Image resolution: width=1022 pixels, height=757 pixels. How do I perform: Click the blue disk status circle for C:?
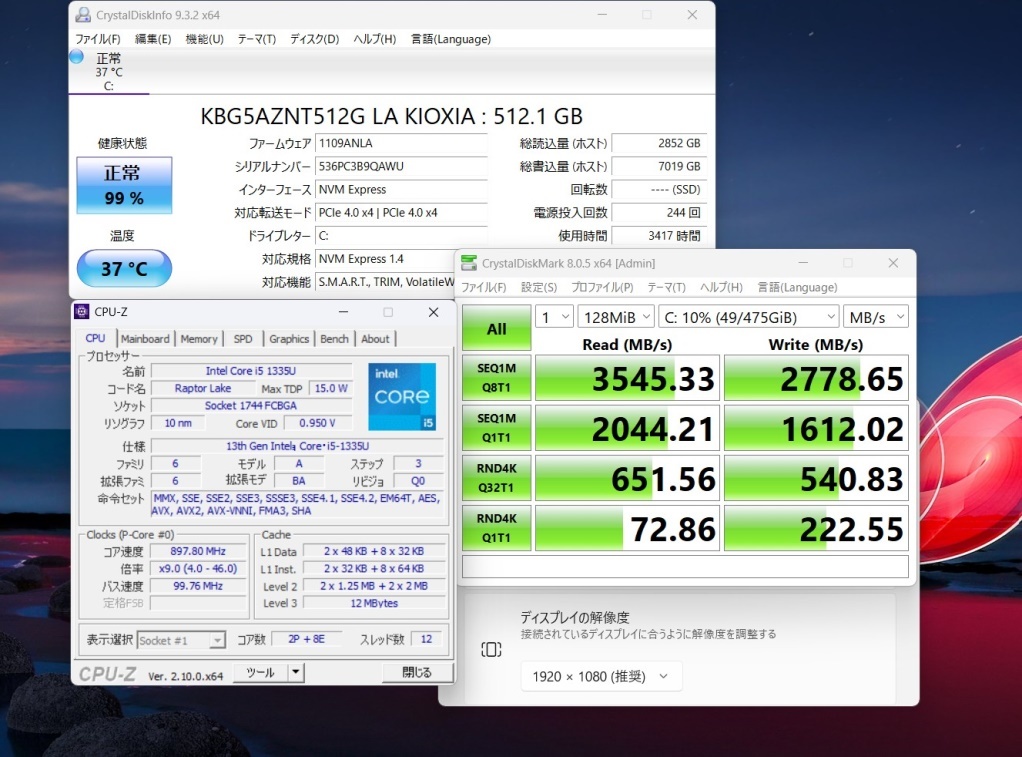click(x=77, y=57)
